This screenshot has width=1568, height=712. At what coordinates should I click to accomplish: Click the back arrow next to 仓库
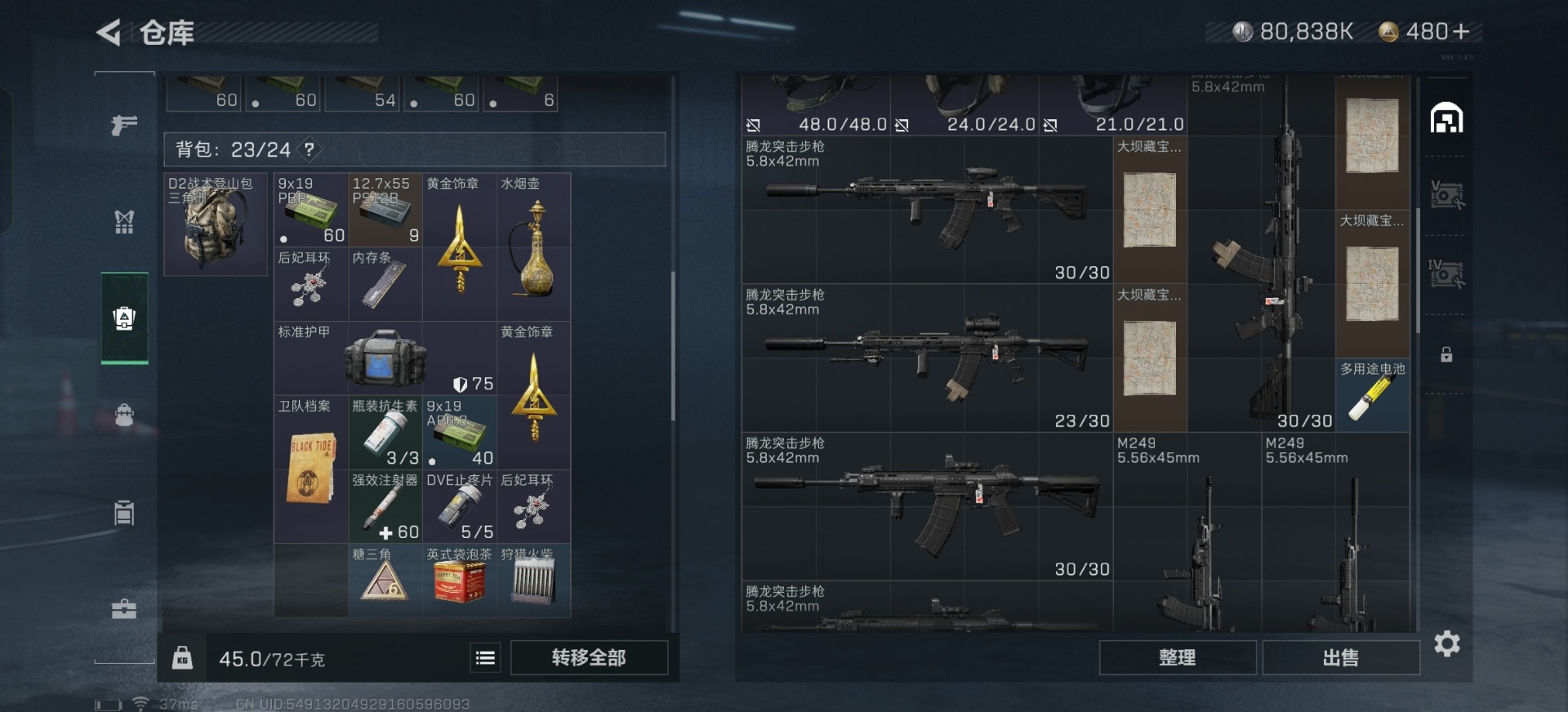[109, 33]
